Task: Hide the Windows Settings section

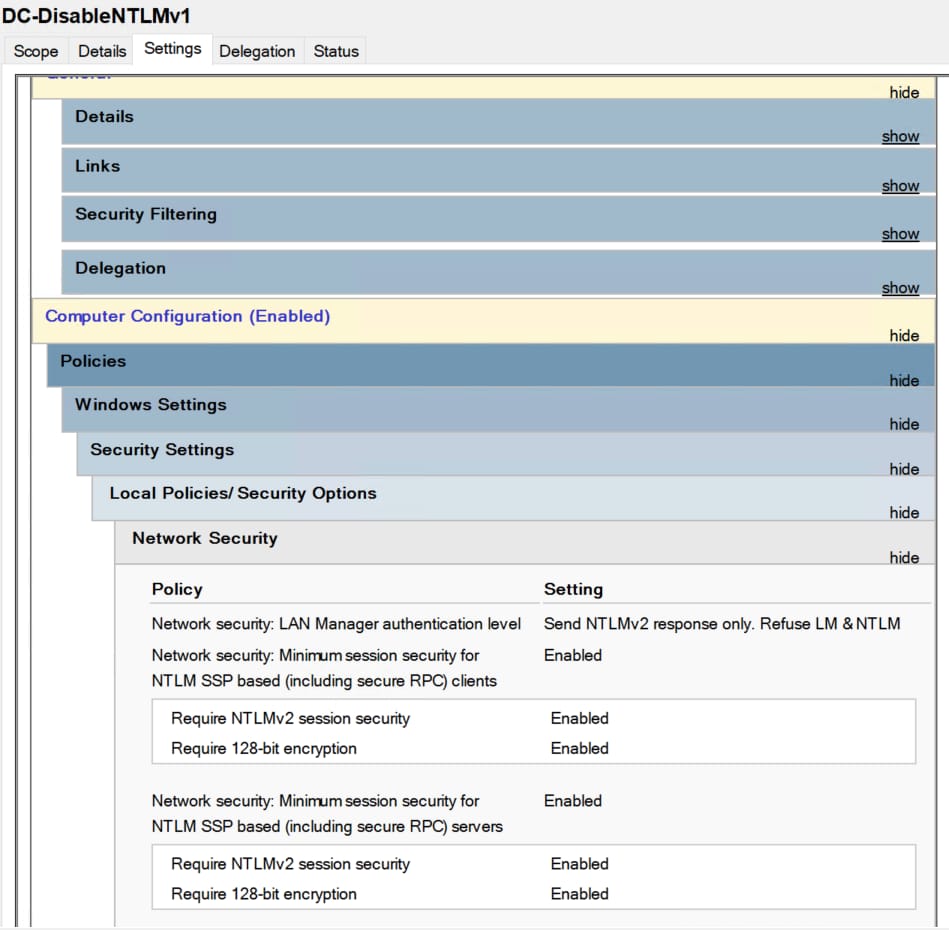Action: (x=904, y=424)
